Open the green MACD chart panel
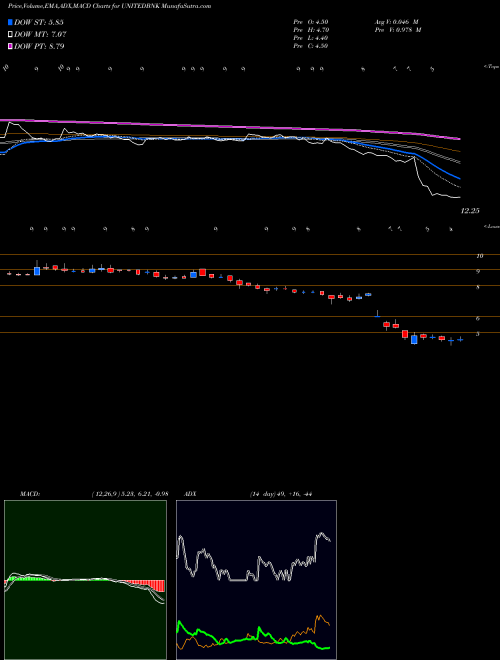 85,580
